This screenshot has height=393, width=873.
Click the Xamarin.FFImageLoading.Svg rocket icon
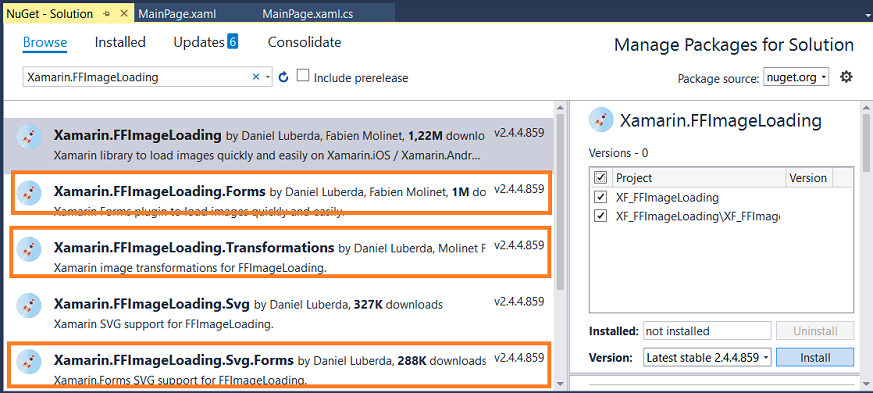[30, 306]
